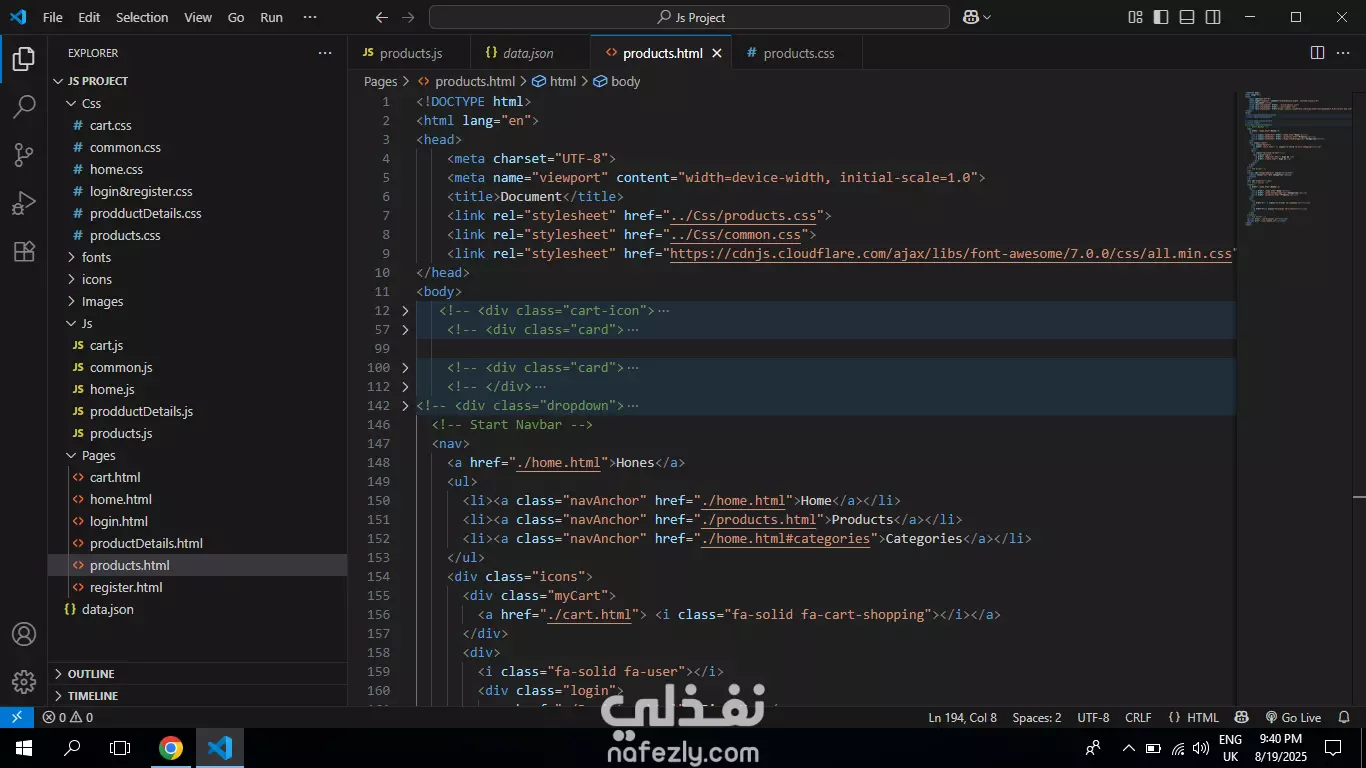This screenshot has width=1366, height=768.
Task: Click the Go Forward arrow
Action: [x=407, y=17]
